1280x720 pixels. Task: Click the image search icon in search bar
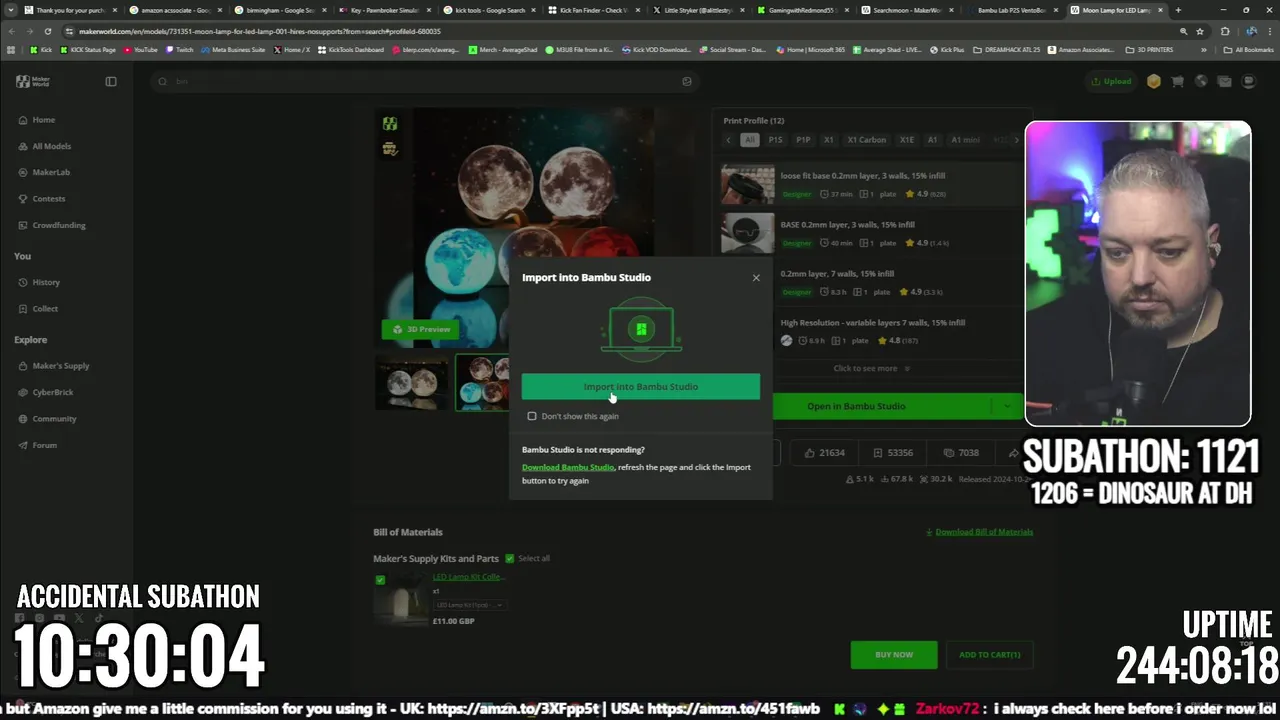[687, 82]
